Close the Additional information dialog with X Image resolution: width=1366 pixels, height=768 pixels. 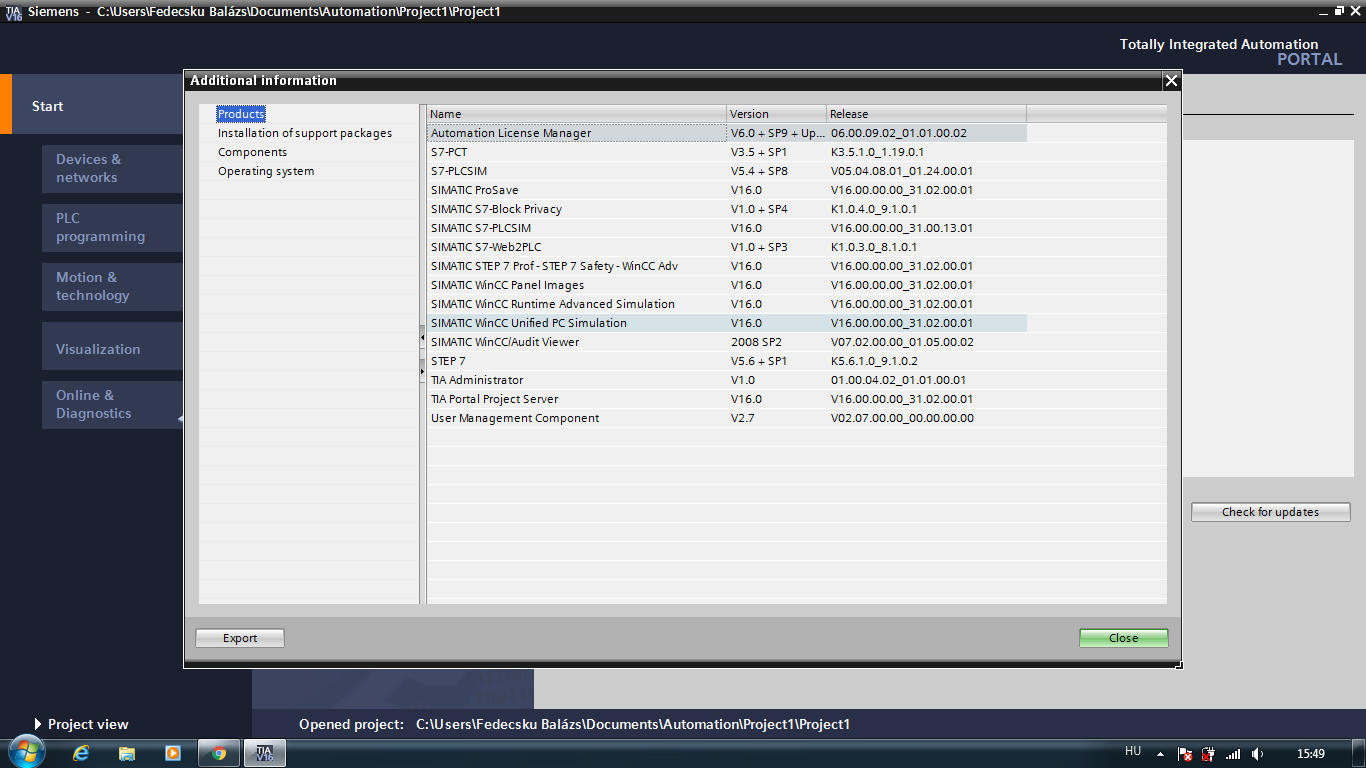tap(1171, 81)
